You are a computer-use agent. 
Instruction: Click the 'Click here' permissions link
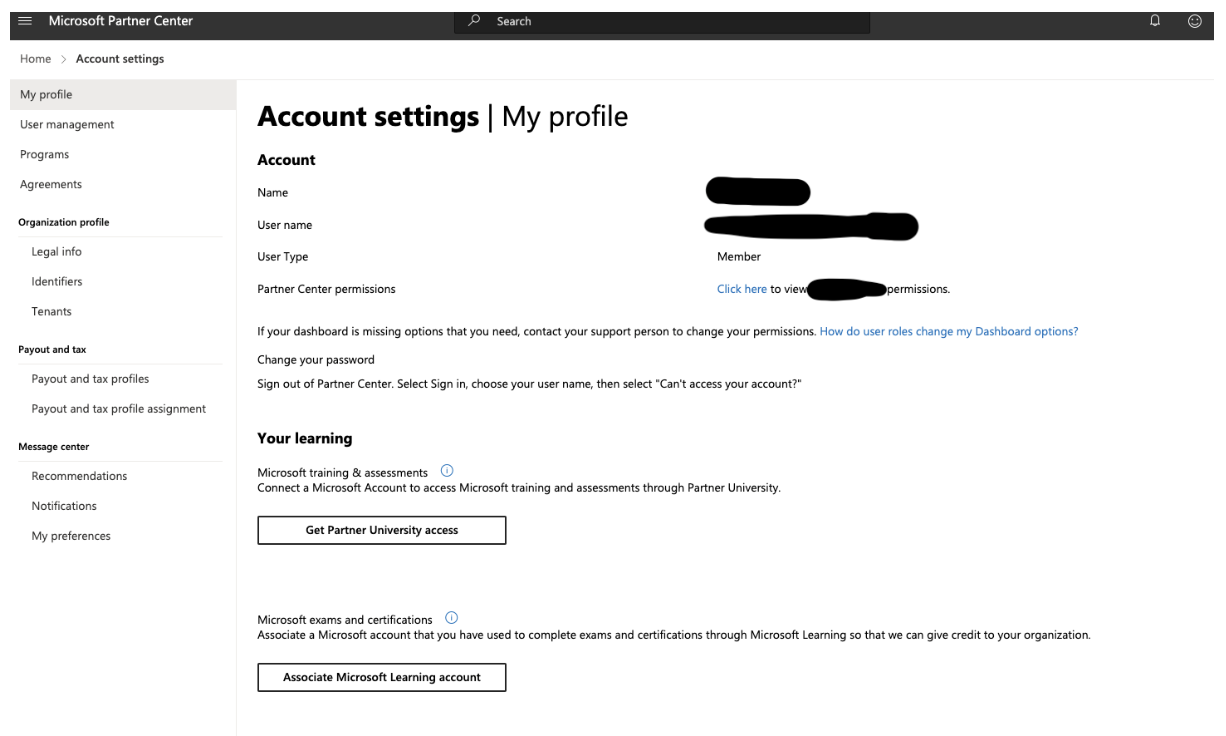click(x=742, y=289)
